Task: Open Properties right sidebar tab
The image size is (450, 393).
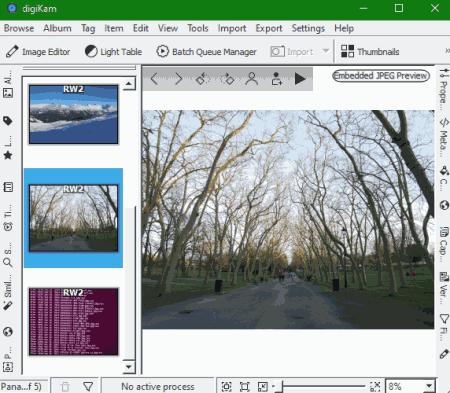Action: coord(444,89)
